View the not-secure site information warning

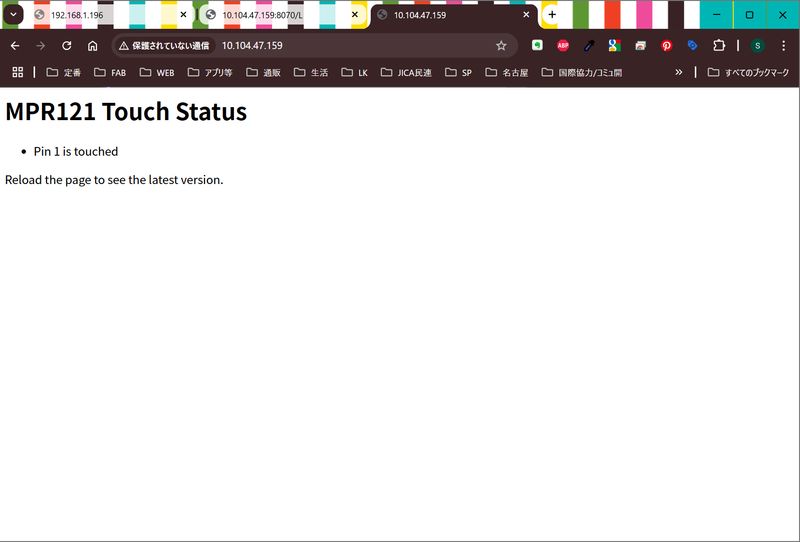point(164,46)
